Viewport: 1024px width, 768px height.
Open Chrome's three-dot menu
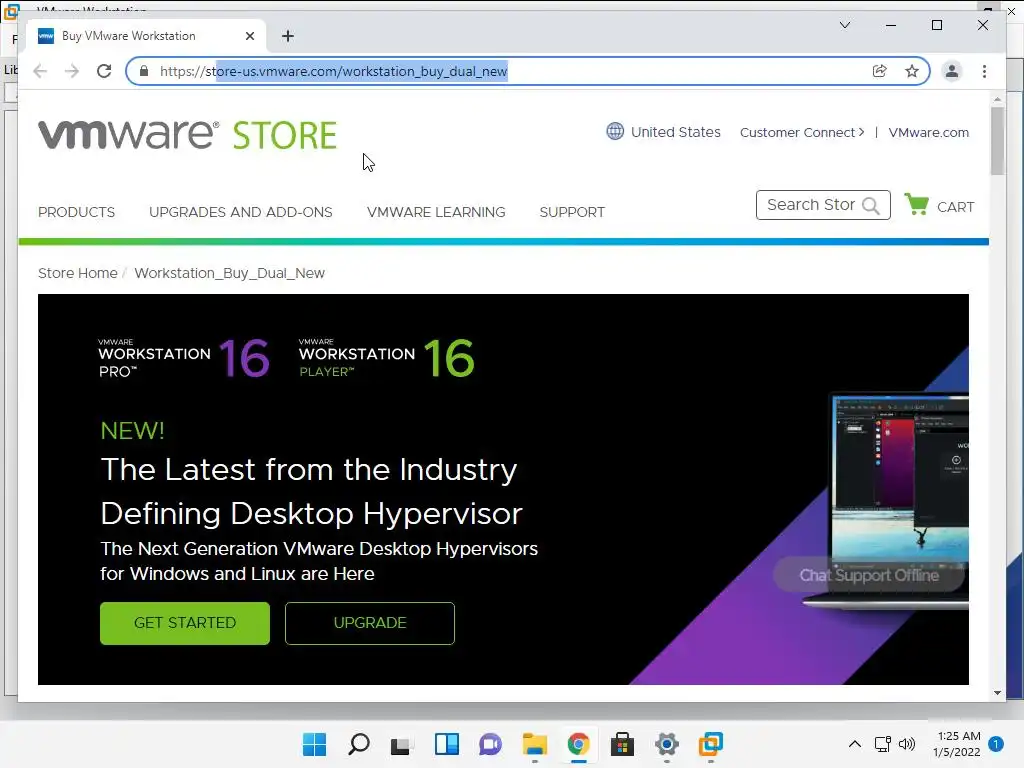pyautogui.click(x=984, y=71)
